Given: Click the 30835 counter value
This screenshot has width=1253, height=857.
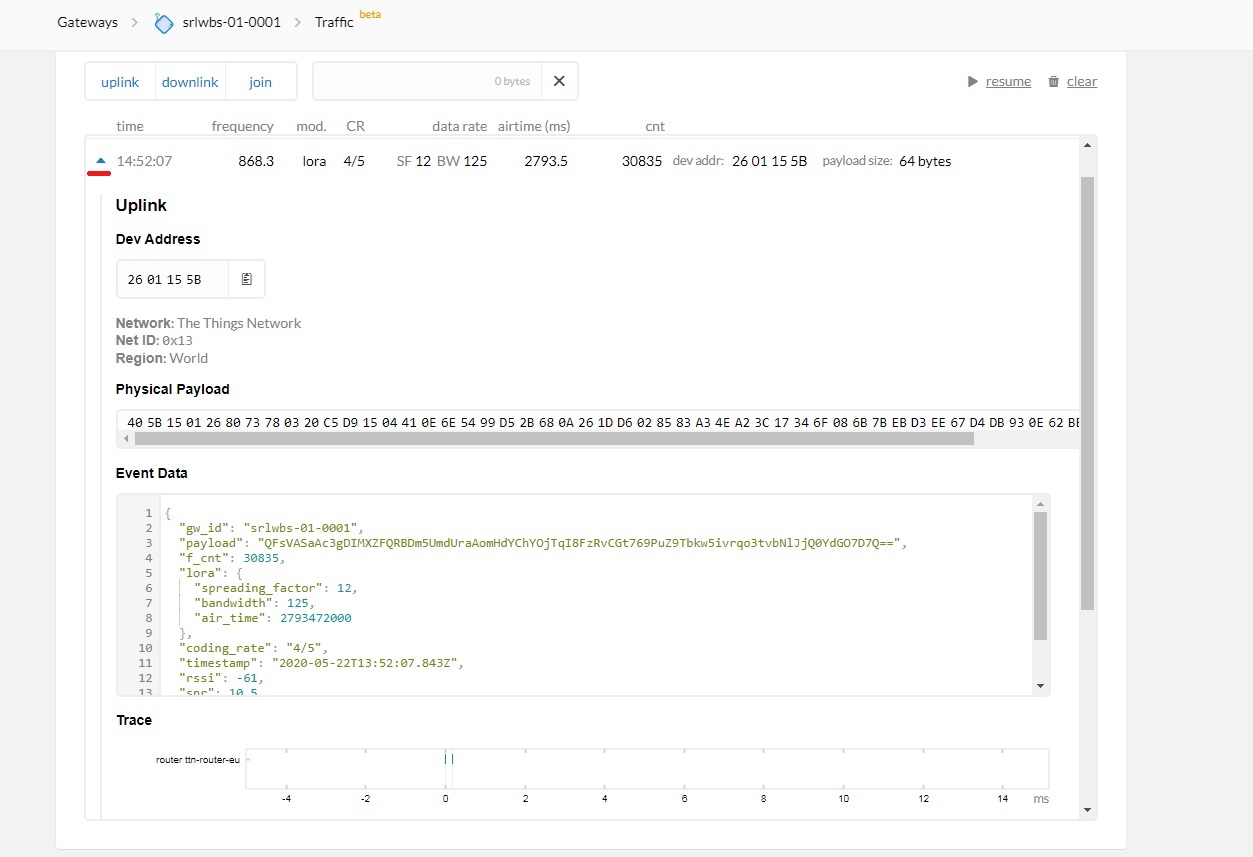Looking at the screenshot, I should (642, 161).
